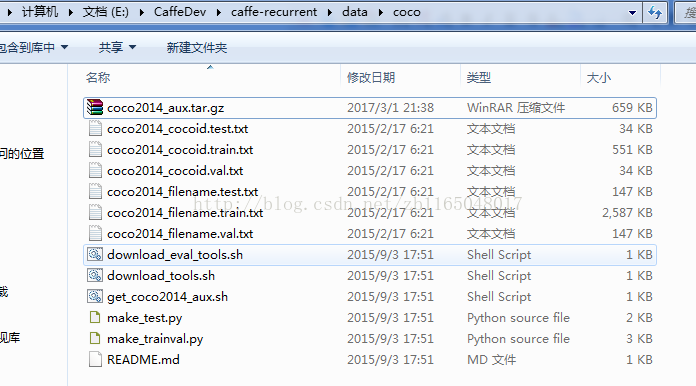
Task: Sort files by the 类型 column header
Action: click(x=478, y=78)
